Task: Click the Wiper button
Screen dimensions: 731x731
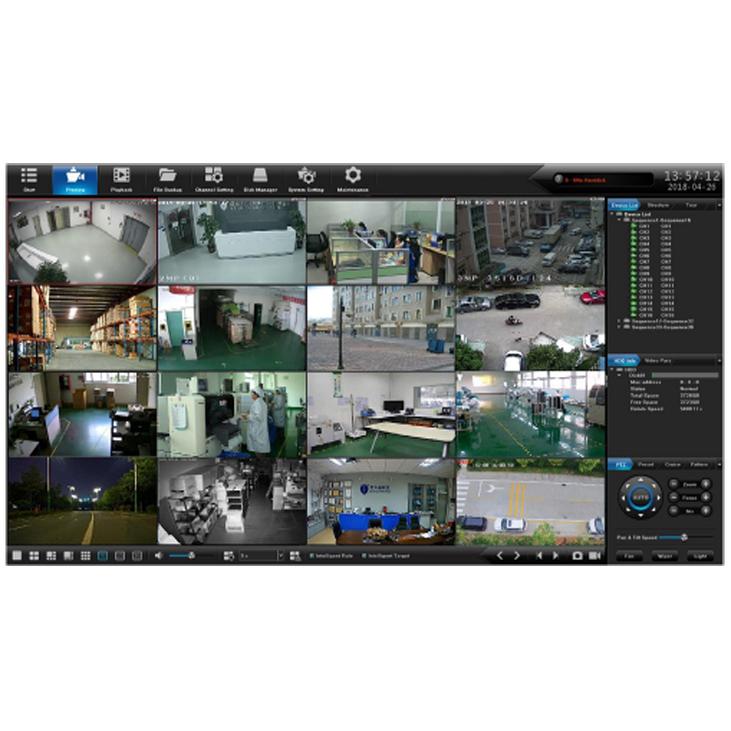Action: (x=664, y=555)
